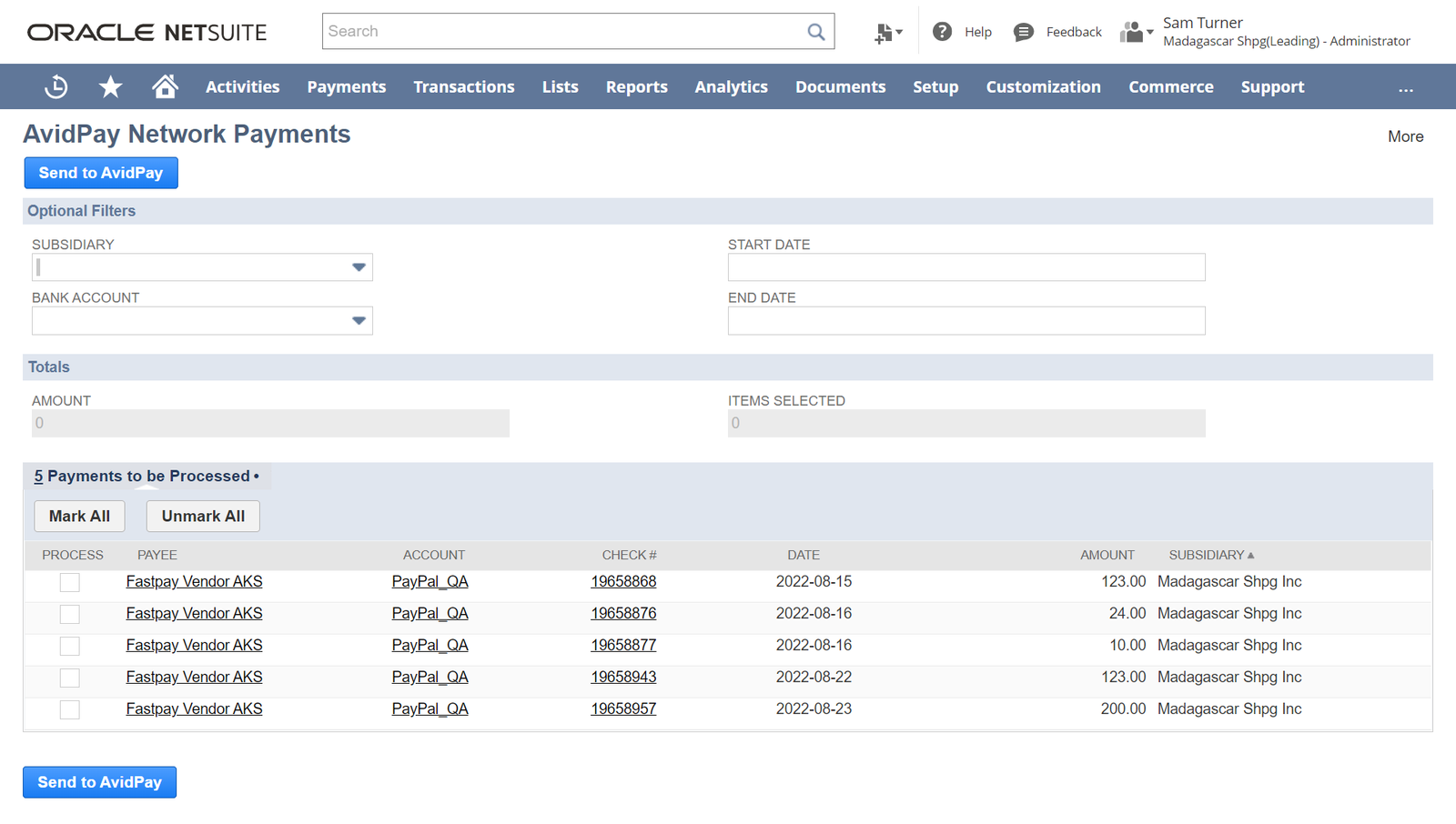Click the Sam Turner user role text
This screenshot has width=1456, height=824.
pos(1287,32)
